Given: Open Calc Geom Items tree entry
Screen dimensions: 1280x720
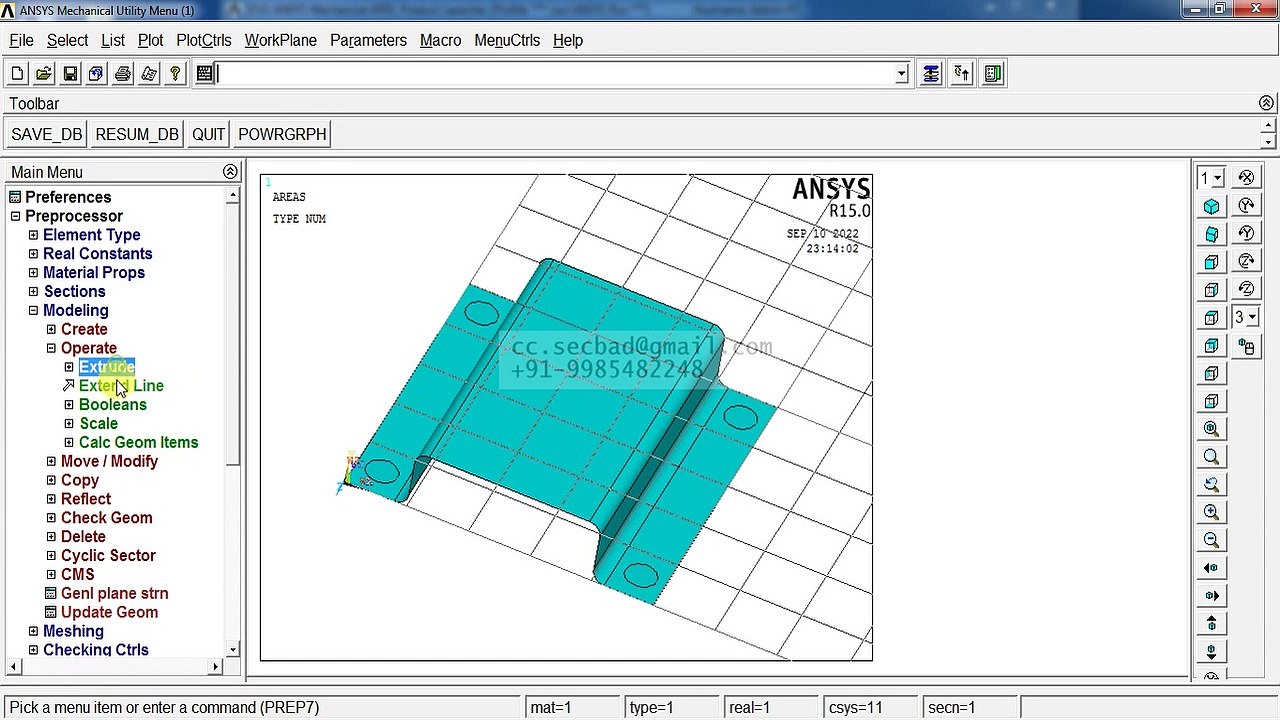Looking at the screenshot, I should click(138, 443).
